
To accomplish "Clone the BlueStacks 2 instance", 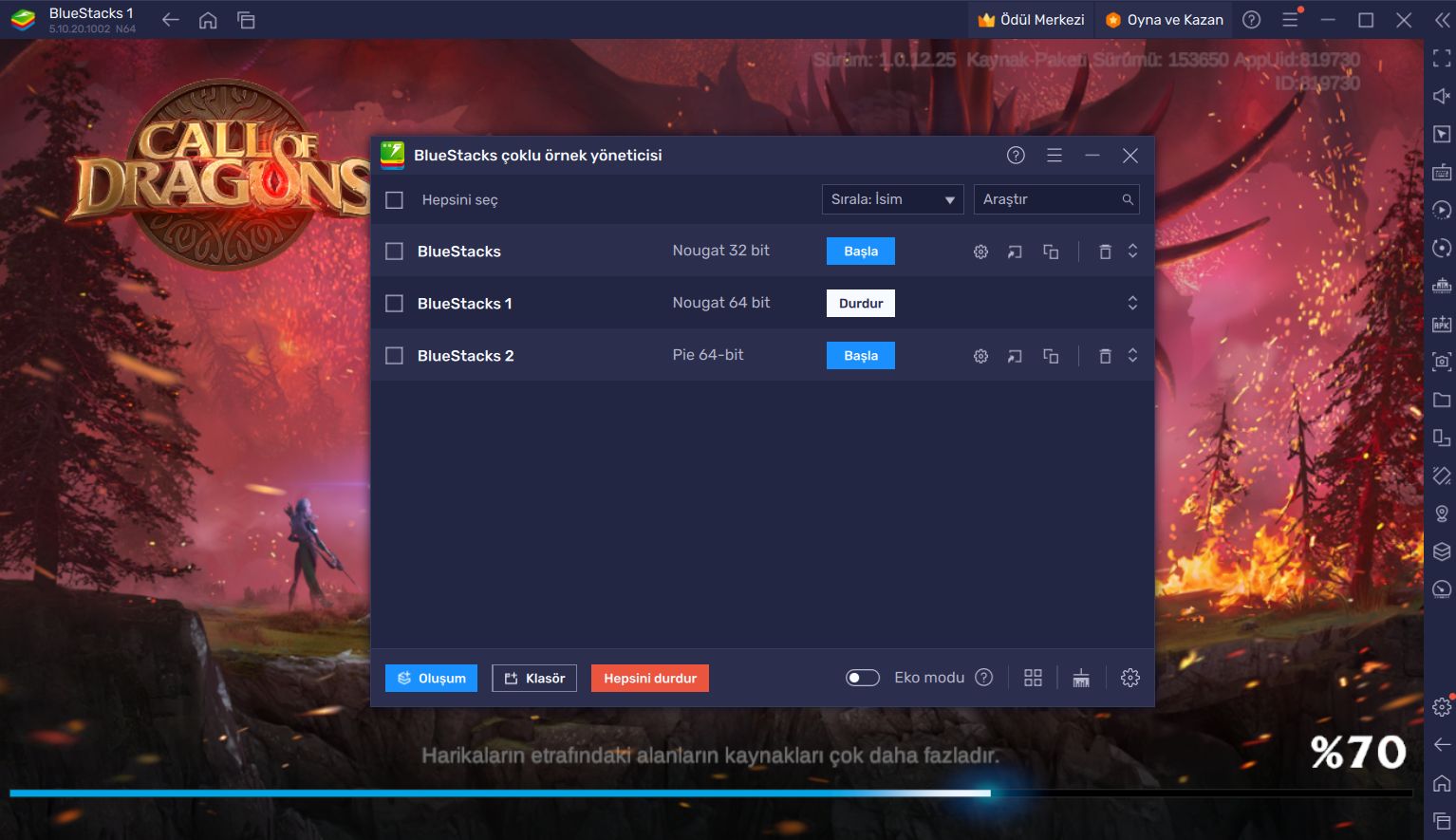I will point(1051,356).
